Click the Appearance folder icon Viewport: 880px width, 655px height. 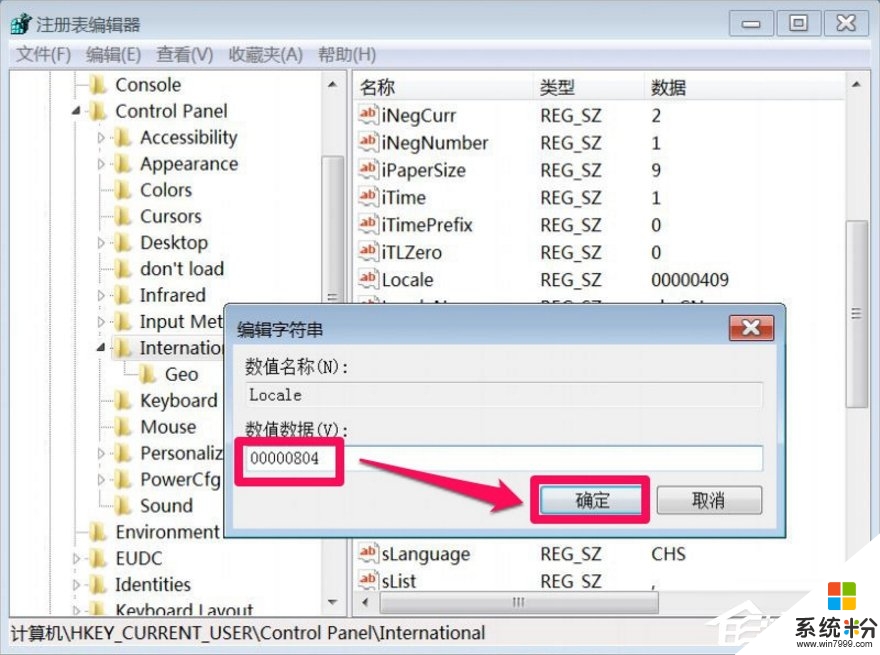point(123,164)
